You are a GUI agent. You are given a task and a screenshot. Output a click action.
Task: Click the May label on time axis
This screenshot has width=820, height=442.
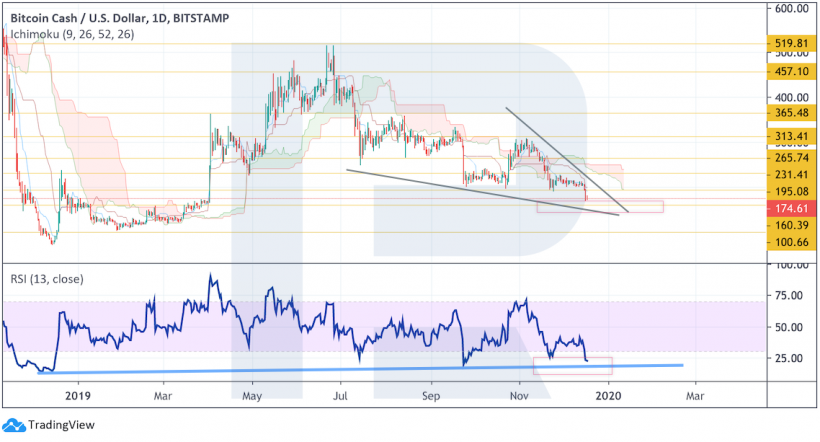[252, 396]
